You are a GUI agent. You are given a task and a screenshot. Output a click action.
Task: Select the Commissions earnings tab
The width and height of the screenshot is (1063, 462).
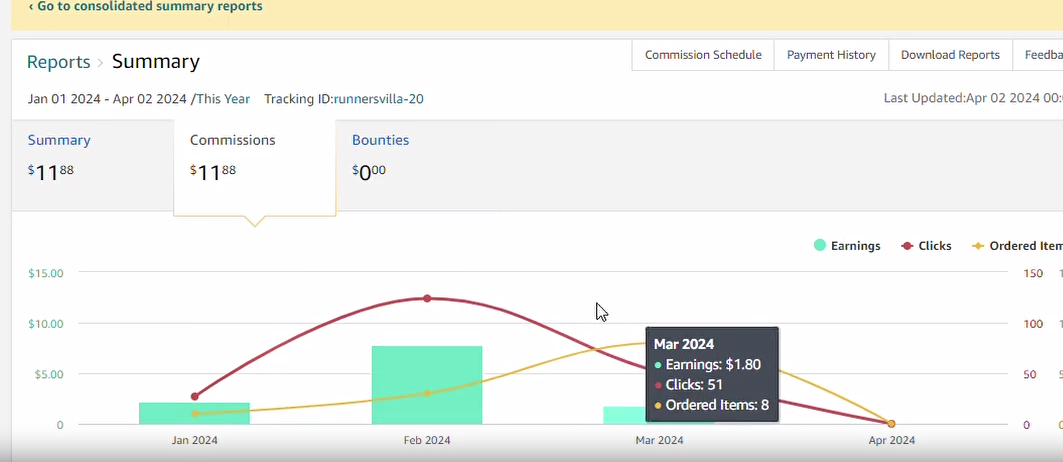(x=254, y=167)
